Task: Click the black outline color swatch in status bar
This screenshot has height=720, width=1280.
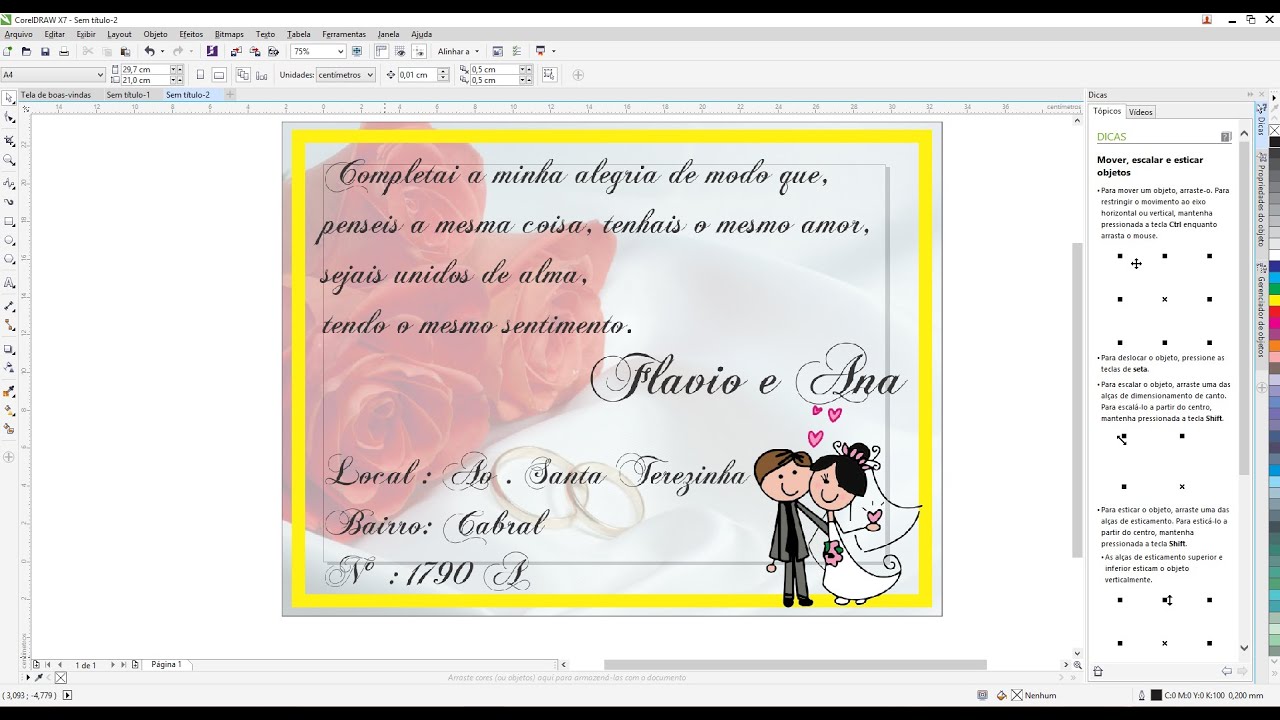Action: (x=1156, y=695)
